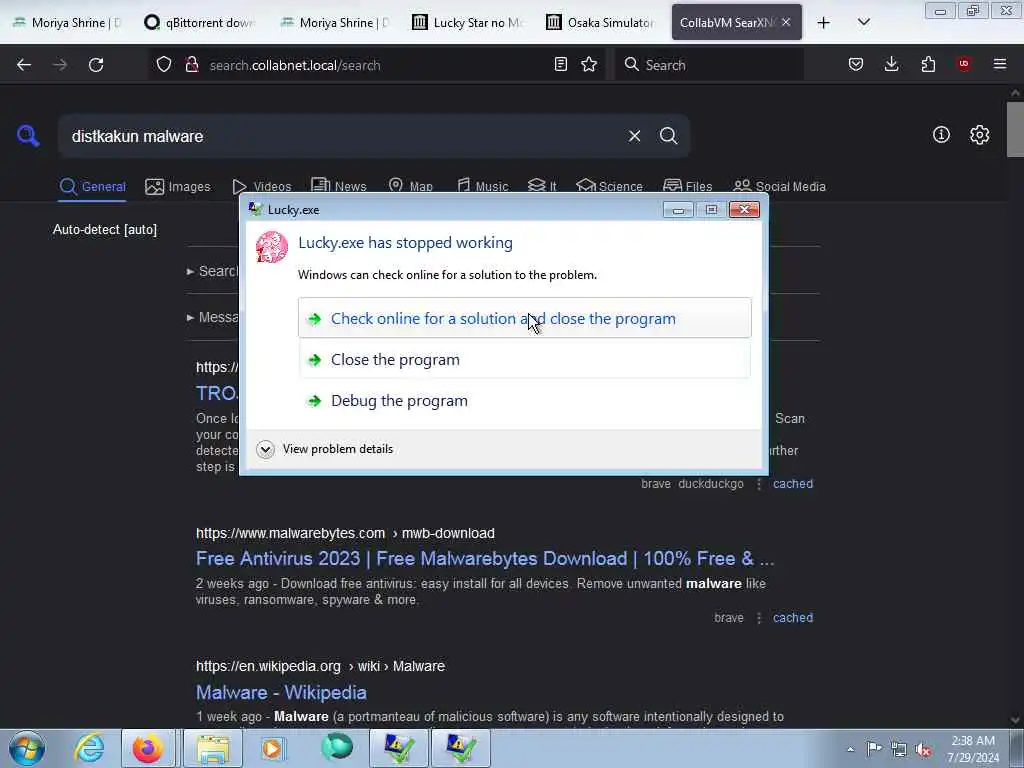
Task: Switch to the Lucky Star no Mori tab
Action: (x=468, y=23)
